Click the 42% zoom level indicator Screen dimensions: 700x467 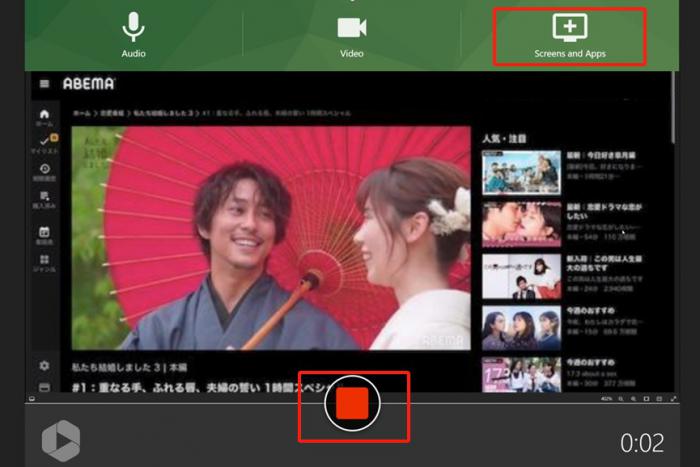tap(606, 399)
